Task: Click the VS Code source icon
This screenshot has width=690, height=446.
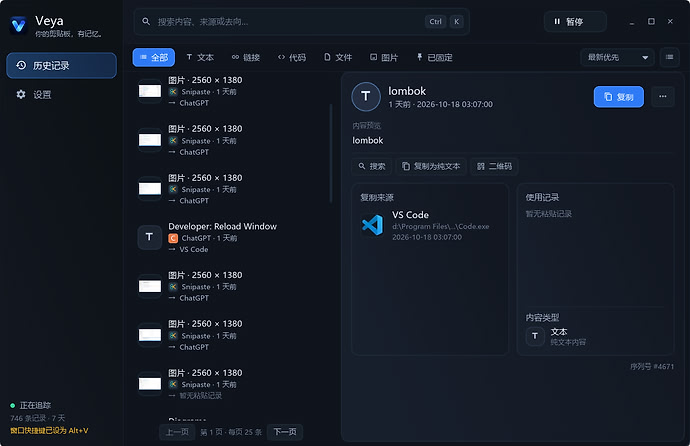Action: 372,225
